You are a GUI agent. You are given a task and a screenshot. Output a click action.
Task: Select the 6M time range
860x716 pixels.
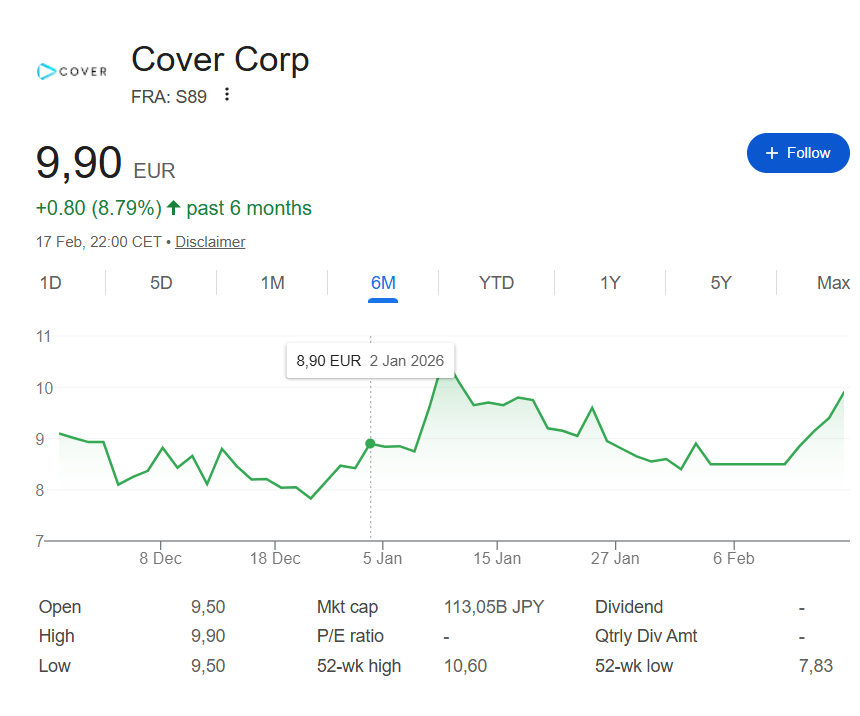(383, 283)
